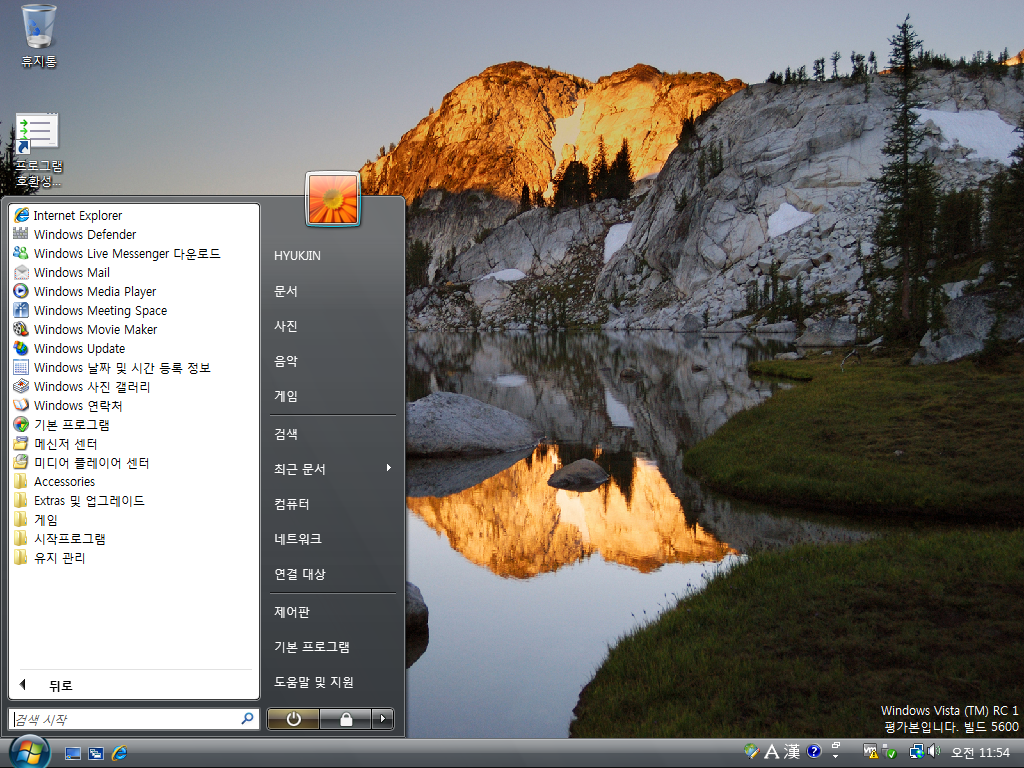Viewport: 1024px width, 768px height.
Task: Open Windows Update
Action: (x=134, y=348)
